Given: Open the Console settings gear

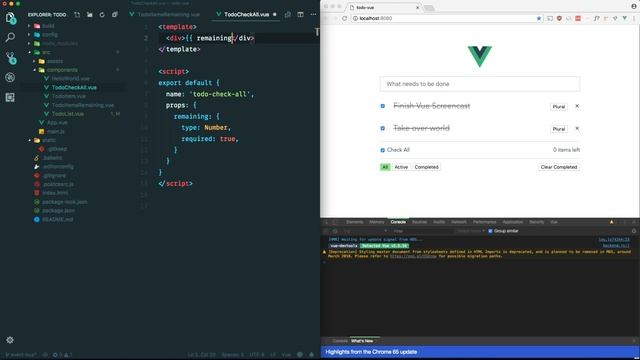Looking at the screenshot, I should click(x=634, y=231).
